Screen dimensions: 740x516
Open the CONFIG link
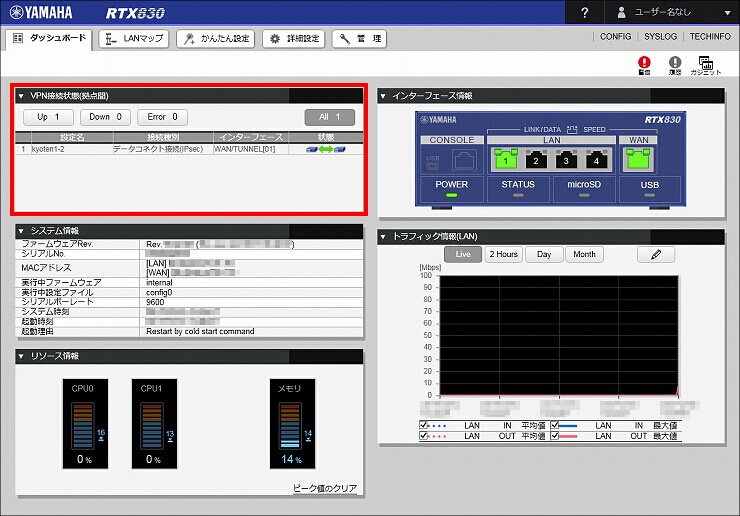615,36
